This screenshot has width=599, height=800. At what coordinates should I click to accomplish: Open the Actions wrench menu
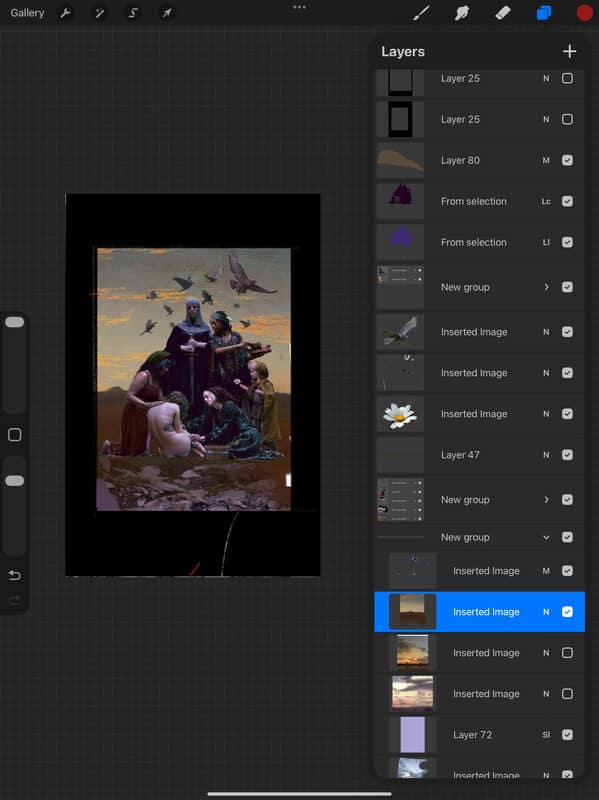(65, 13)
